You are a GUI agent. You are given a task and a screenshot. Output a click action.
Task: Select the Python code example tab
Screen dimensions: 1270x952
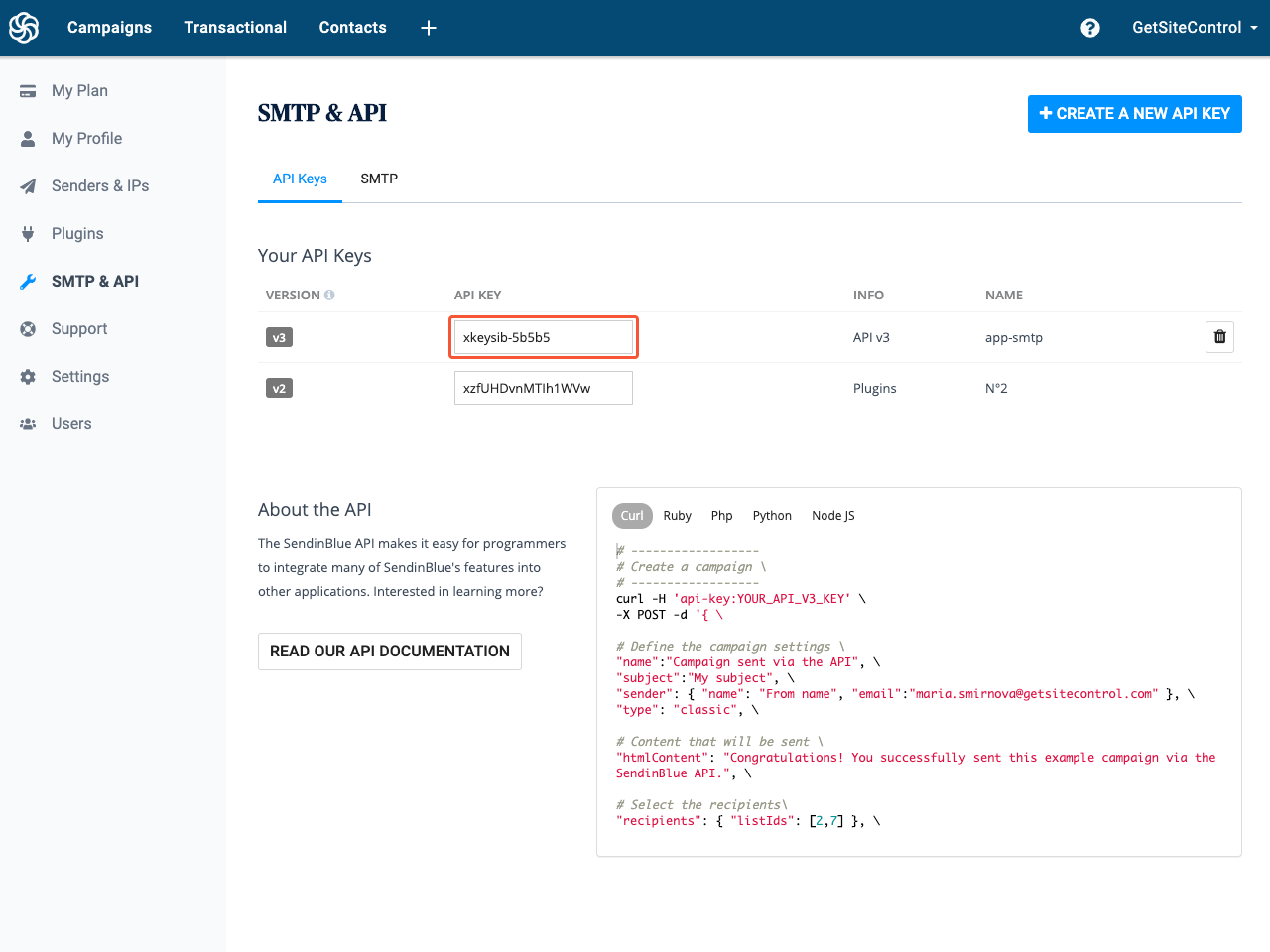(772, 516)
